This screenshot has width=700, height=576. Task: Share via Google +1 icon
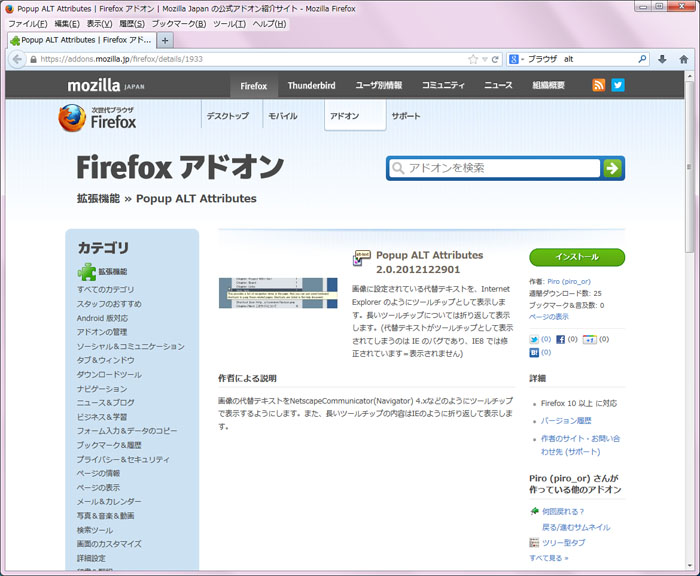[590, 339]
